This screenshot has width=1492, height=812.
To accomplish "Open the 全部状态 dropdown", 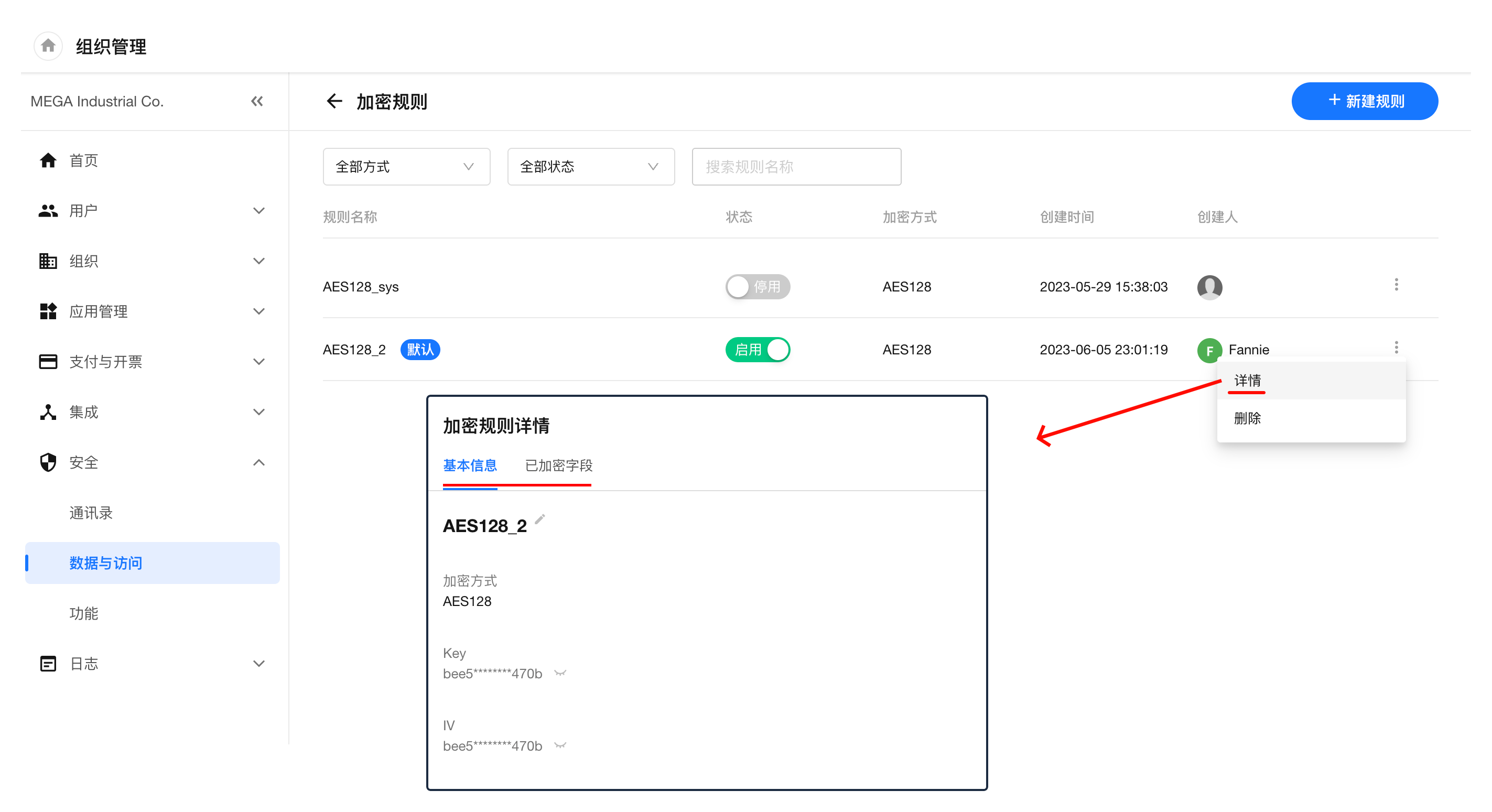I will [590, 167].
